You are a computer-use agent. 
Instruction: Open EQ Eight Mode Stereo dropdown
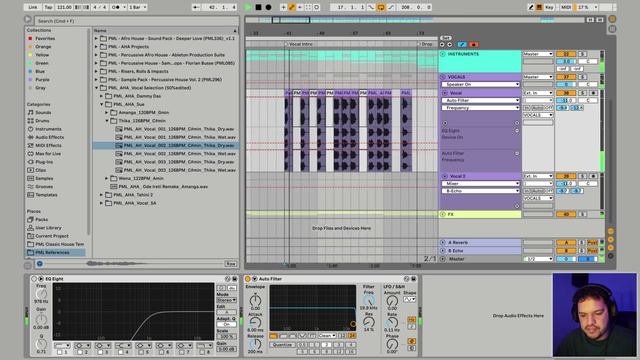(x=227, y=300)
